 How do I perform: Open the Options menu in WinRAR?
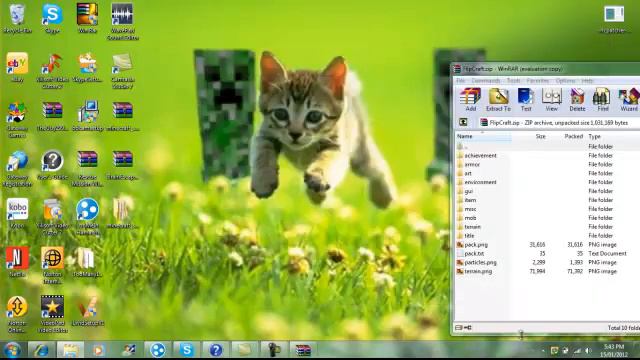[x=565, y=81]
